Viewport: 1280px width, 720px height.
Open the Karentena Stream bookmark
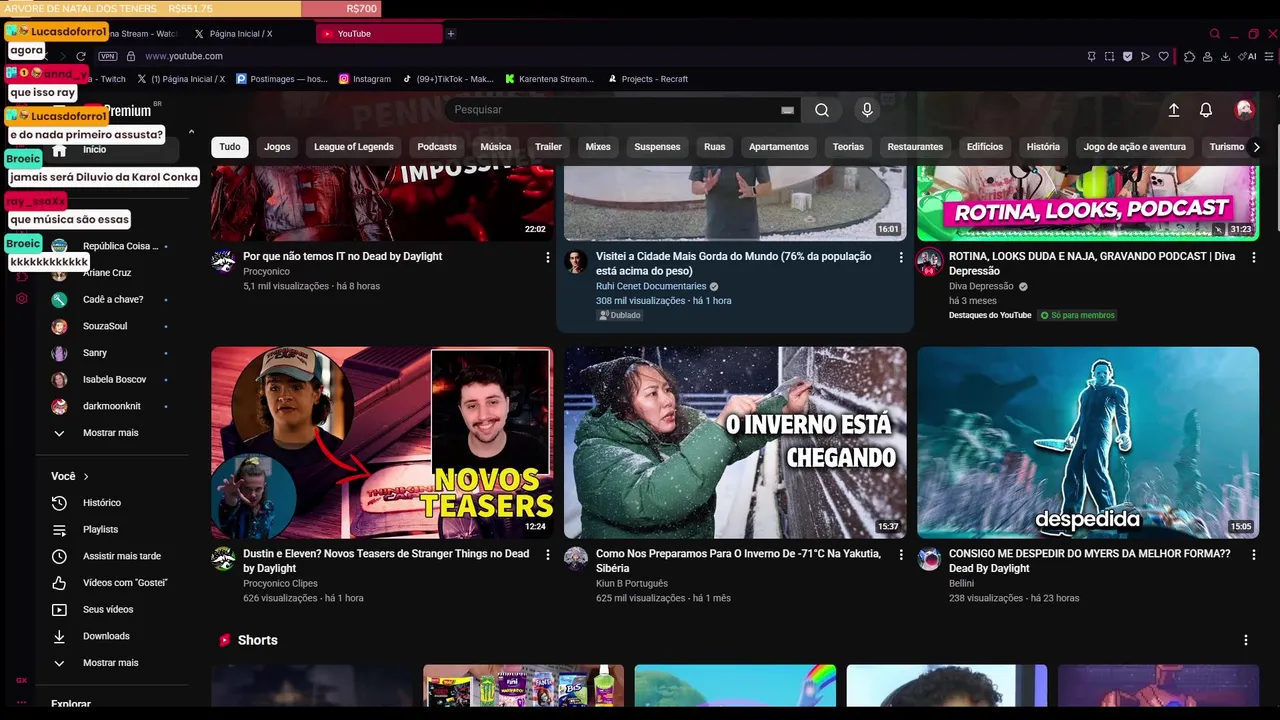tap(550, 79)
